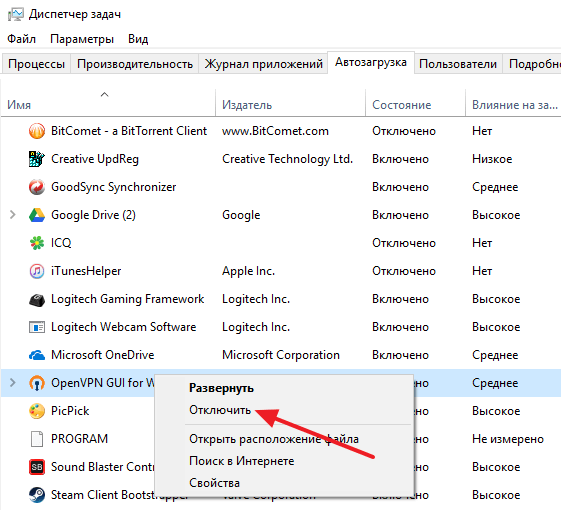Select the PicPick entry name

(x=70, y=411)
